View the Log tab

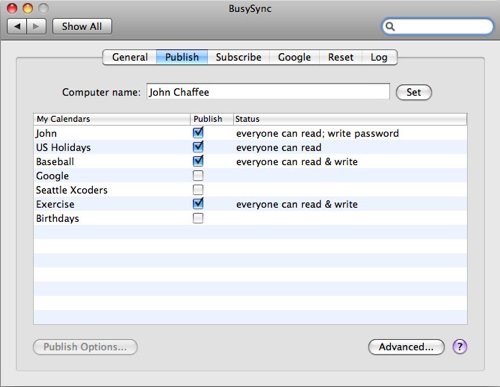click(379, 57)
